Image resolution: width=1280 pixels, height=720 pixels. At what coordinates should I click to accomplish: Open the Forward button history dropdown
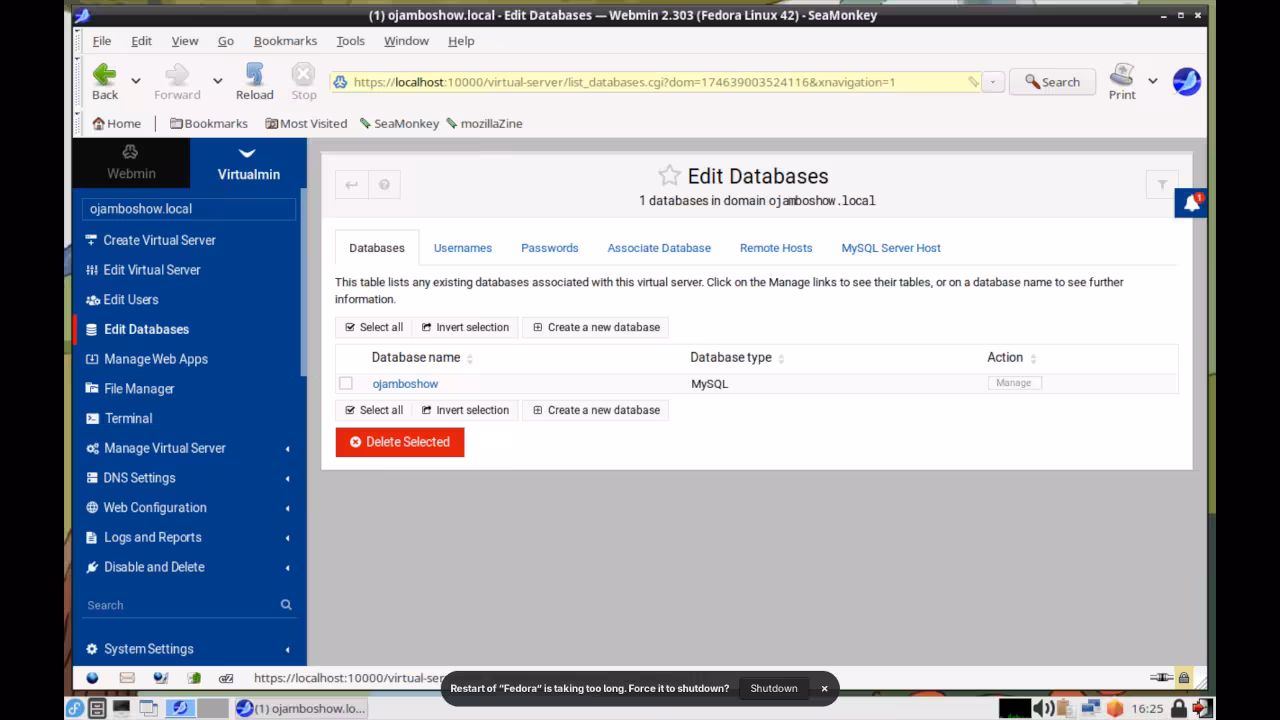coord(217,81)
